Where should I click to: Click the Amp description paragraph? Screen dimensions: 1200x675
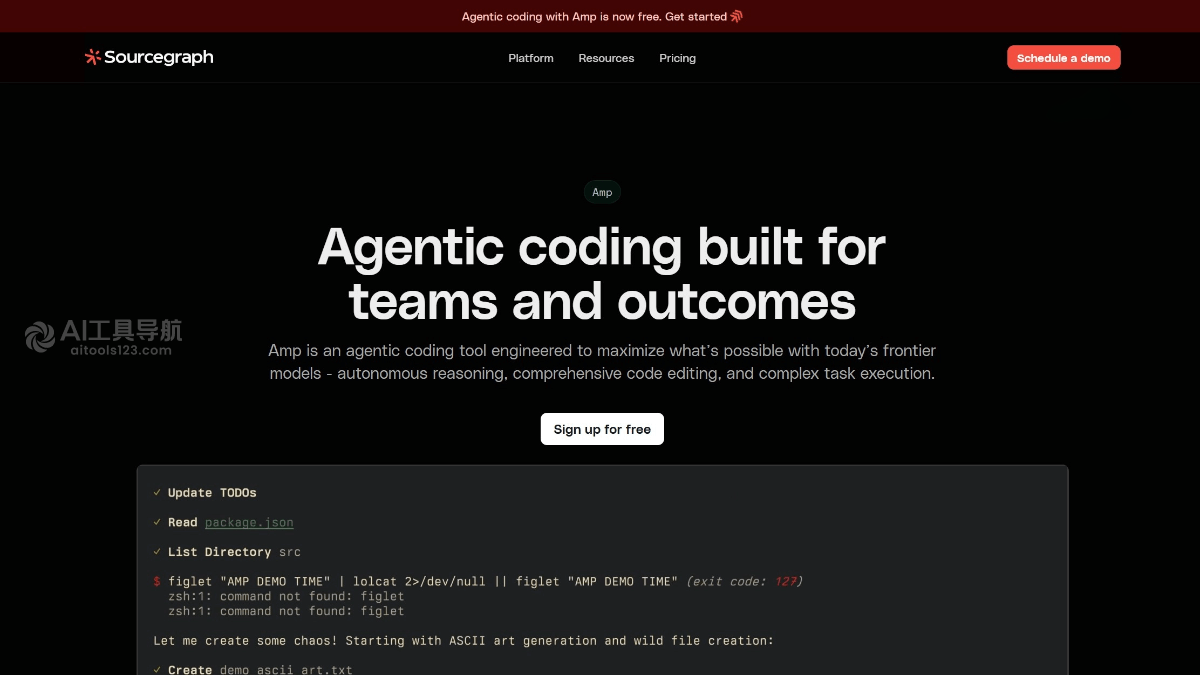click(x=602, y=362)
